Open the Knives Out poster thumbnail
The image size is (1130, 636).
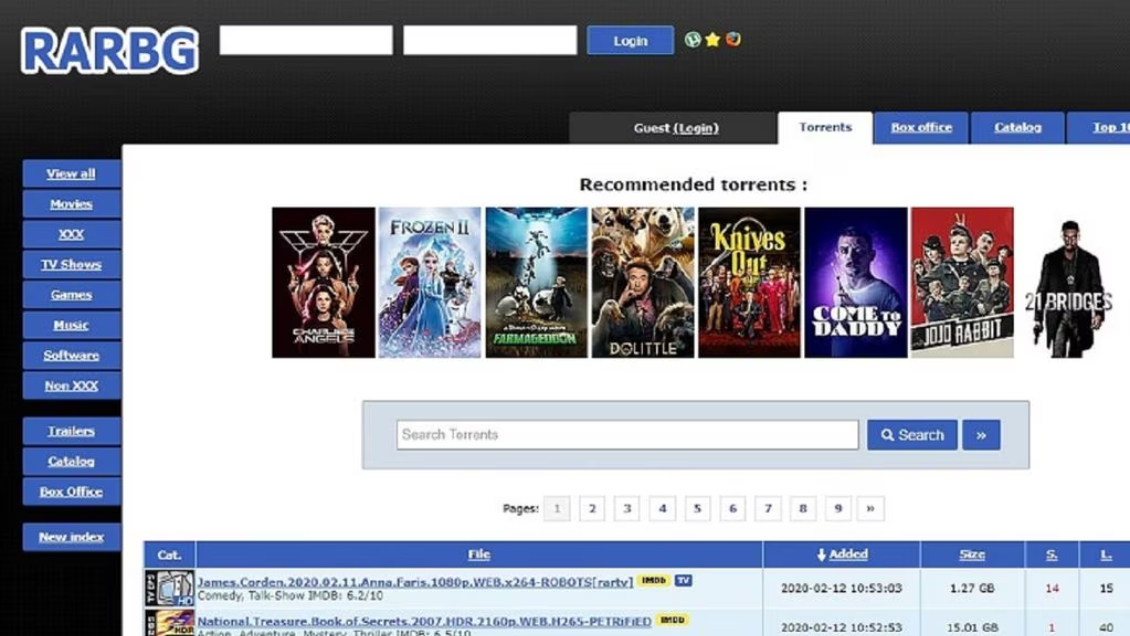[x=748, y=281]
